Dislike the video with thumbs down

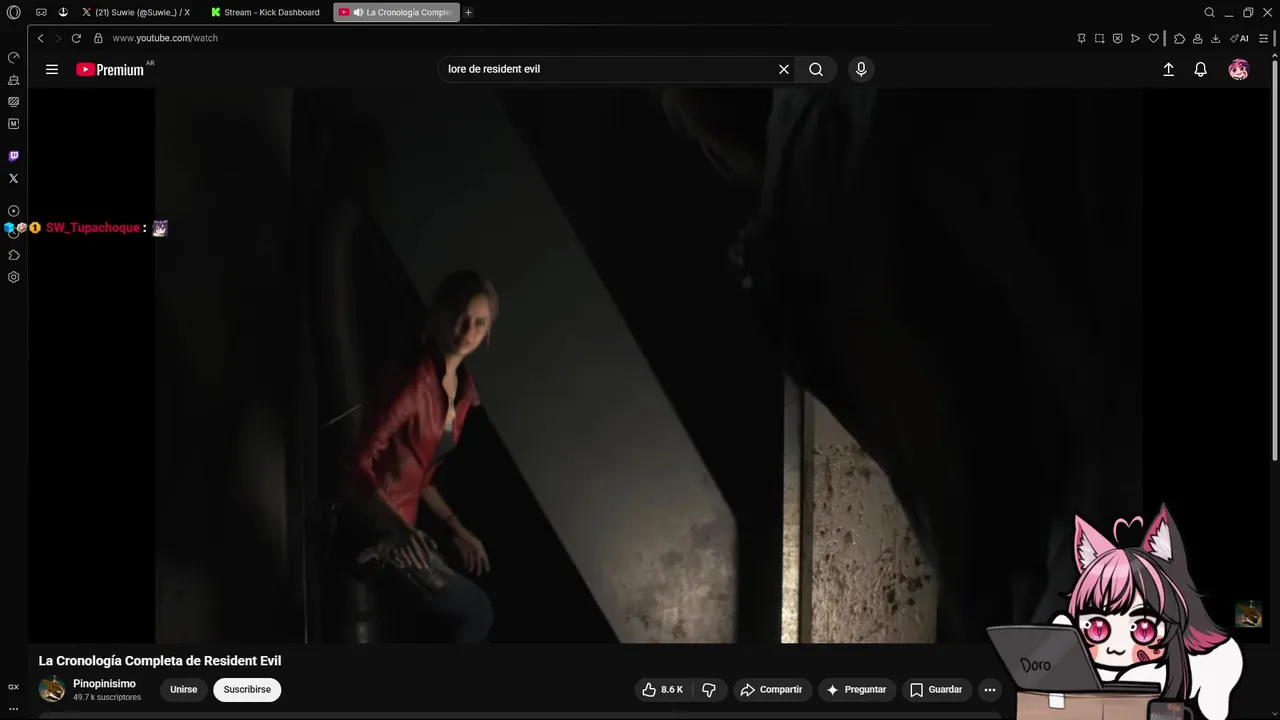pyautogui.click(x=709, y=689)
